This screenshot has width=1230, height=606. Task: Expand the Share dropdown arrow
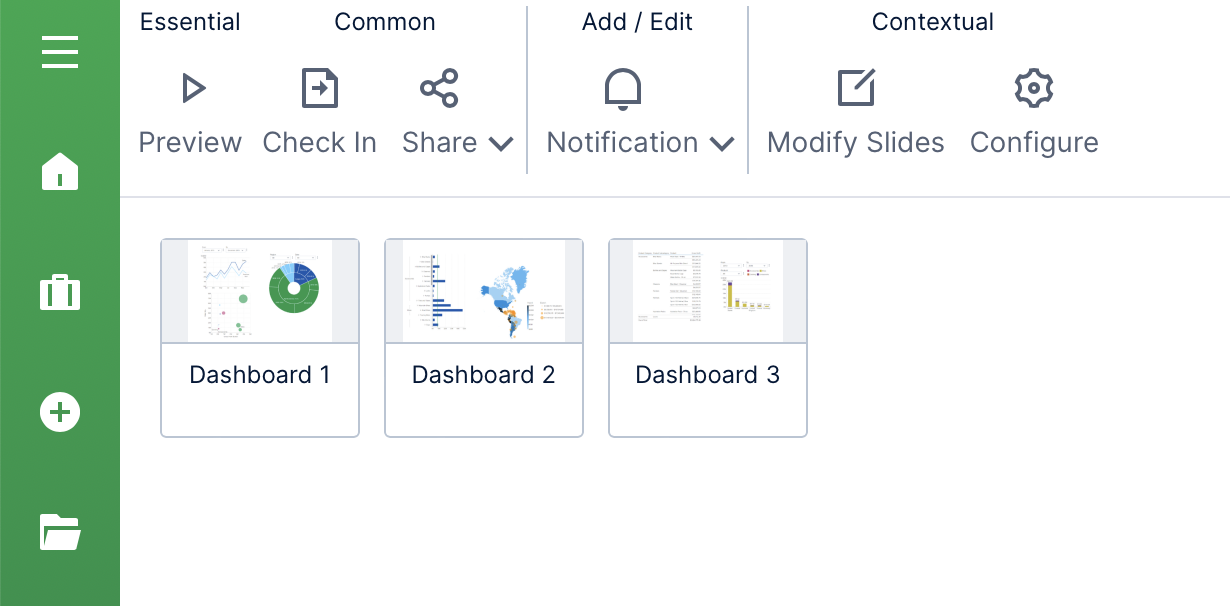[501, 144]
